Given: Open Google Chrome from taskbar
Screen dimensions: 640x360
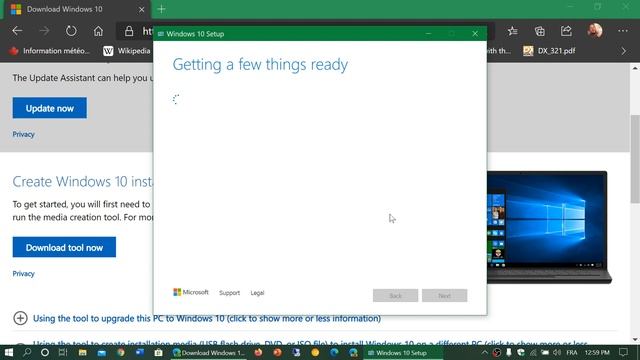Looking at the screenshot, I should pos(121,353).
